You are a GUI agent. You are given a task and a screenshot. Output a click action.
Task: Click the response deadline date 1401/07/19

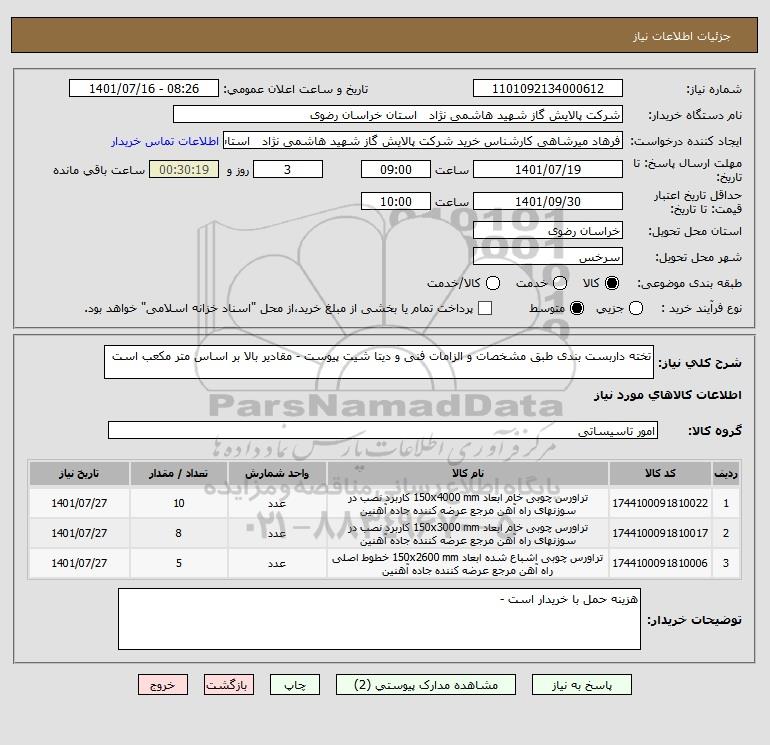(548, 169)
